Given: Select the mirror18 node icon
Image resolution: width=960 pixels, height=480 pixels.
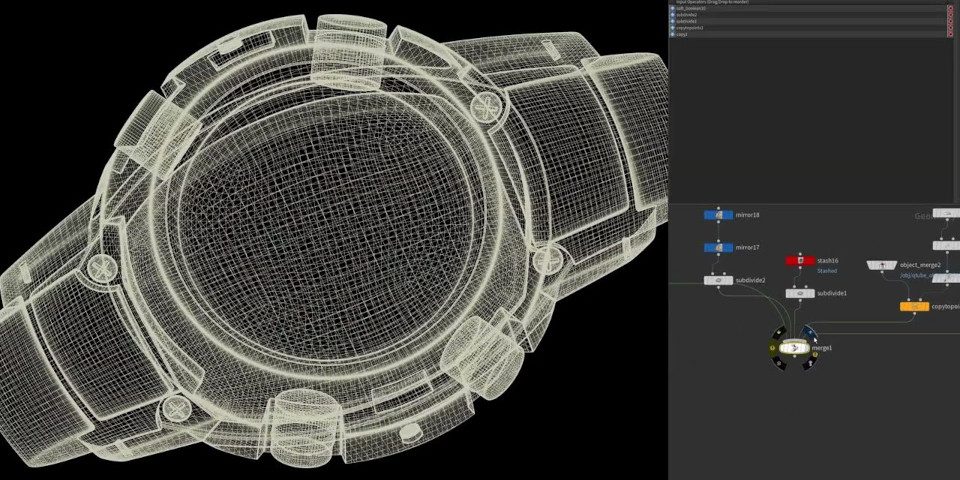Looking at the screenshot, I should coord(718,215).
